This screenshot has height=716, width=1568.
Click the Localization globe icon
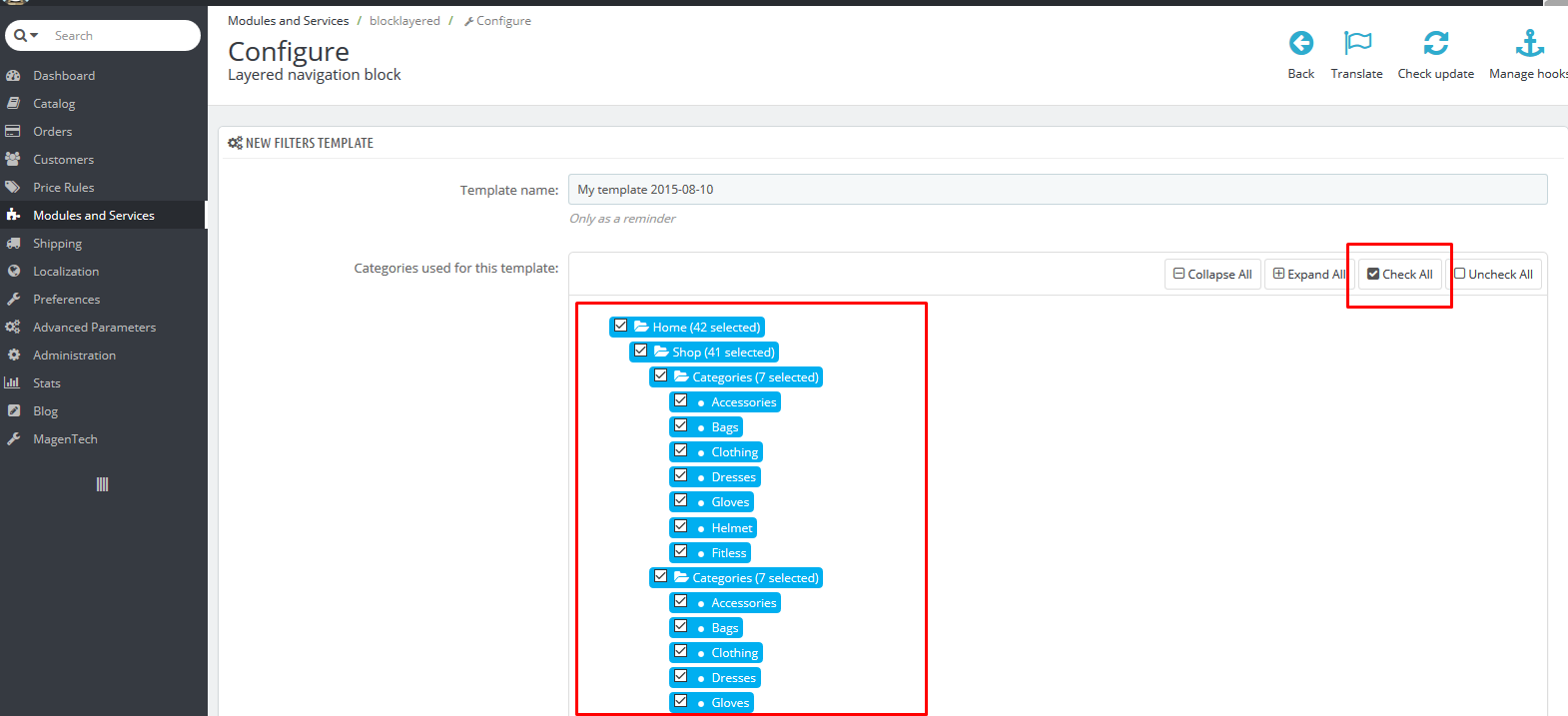(13, 272)
